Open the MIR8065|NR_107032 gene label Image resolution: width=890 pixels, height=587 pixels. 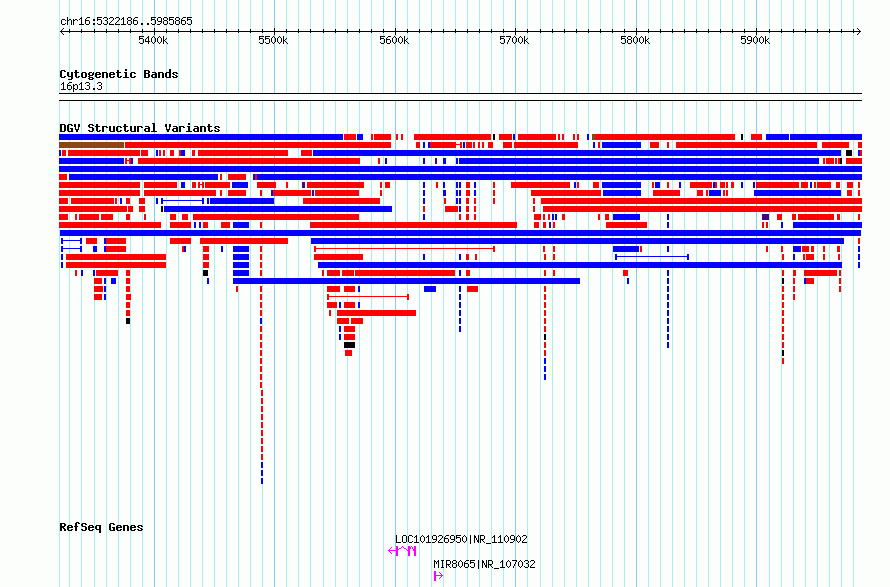[484, 564]
